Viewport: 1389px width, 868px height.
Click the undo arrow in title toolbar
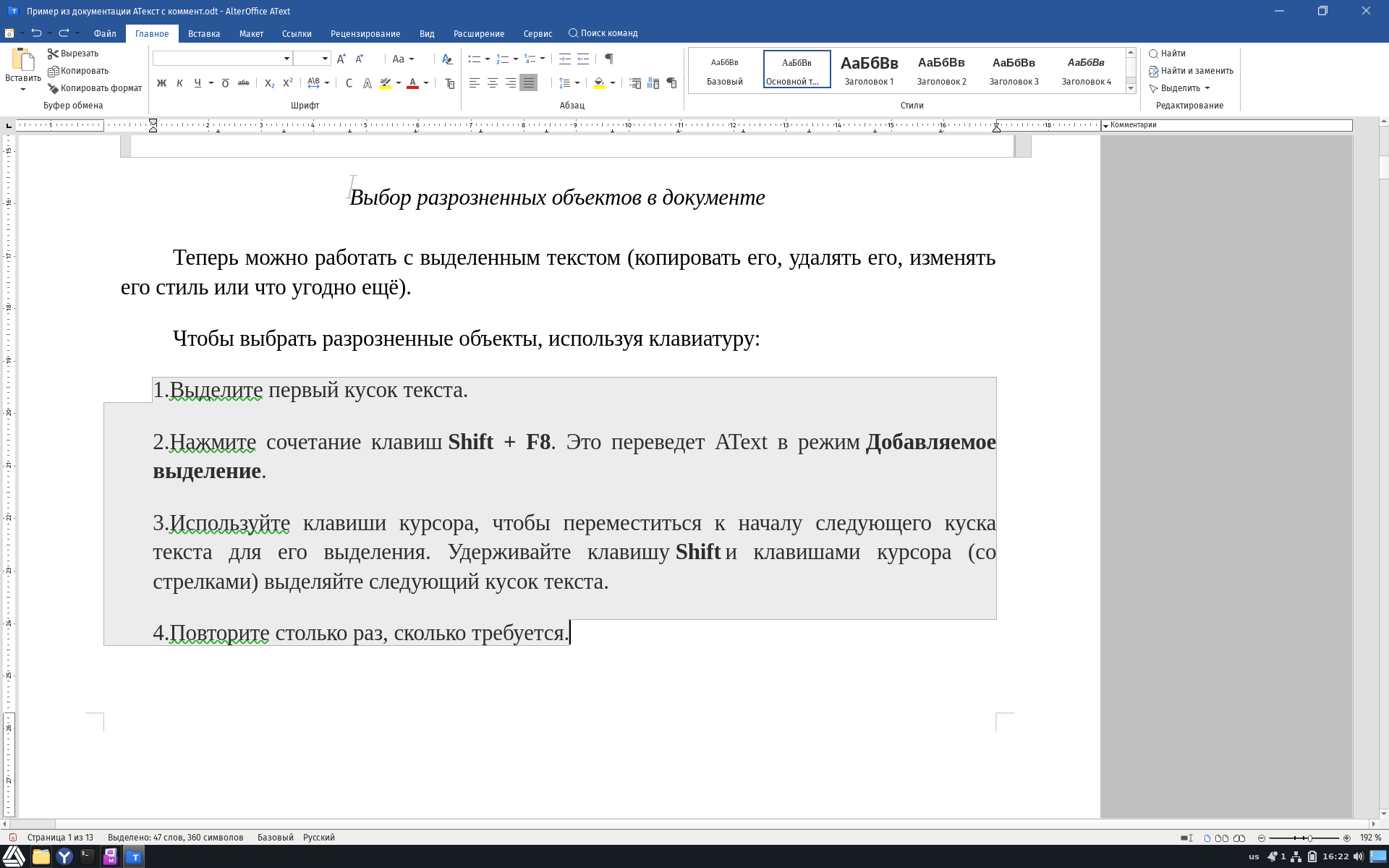pyautogui.click(x=36, y=33)
